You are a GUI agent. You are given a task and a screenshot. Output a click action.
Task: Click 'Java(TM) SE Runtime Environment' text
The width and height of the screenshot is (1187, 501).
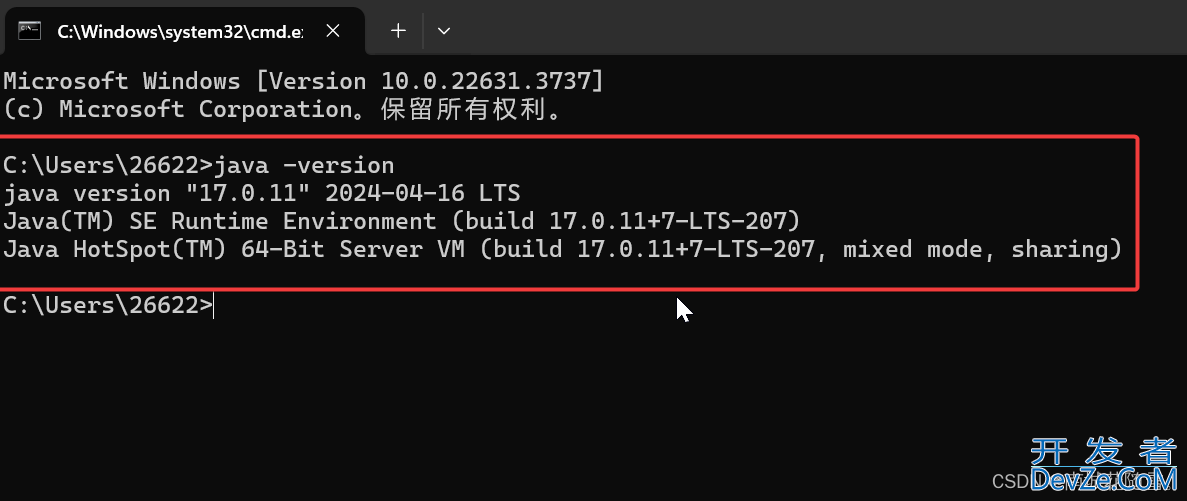[x=220, y=221]
